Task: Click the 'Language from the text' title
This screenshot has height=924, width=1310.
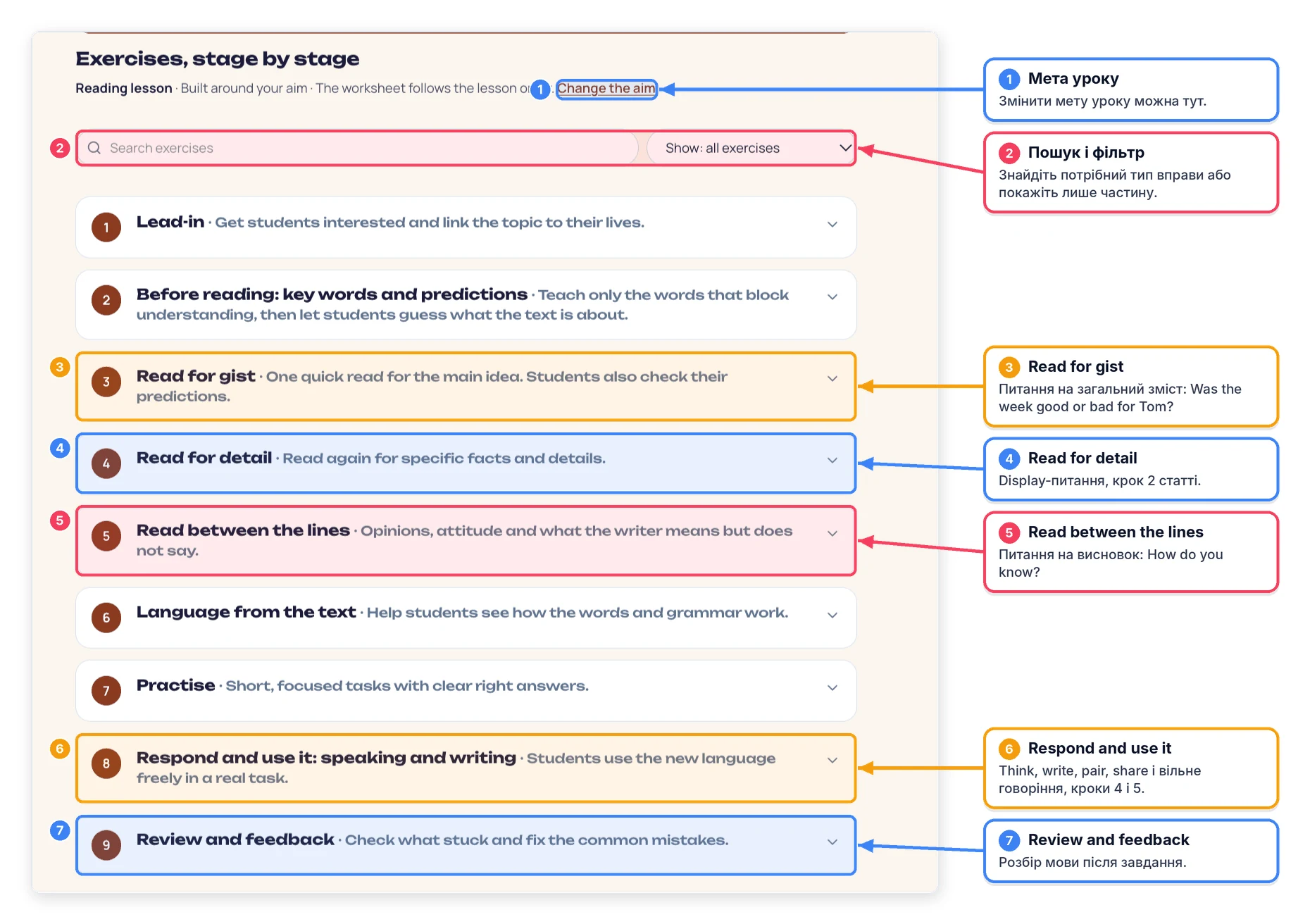Action: [x=247, y=612]
